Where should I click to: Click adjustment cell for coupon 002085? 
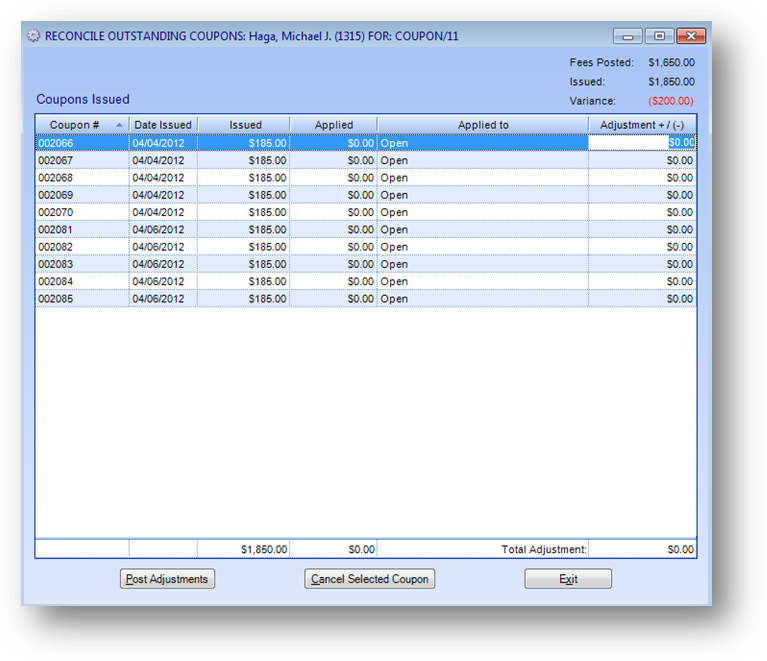coord(642,298)
